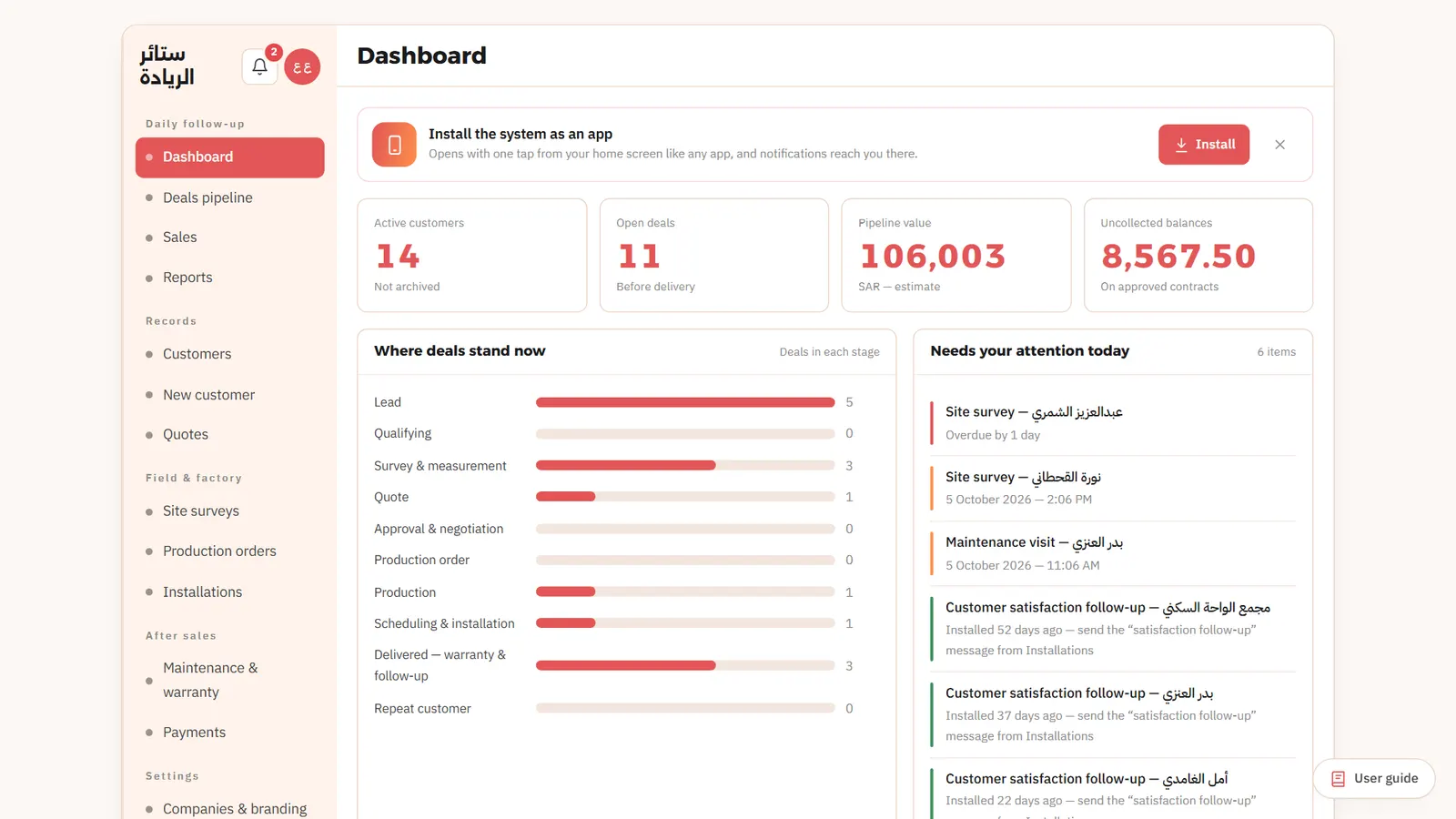Viewport: 1456px width, 819px height.
Task: Click the Quote stage row label
Action: (391, 497)
